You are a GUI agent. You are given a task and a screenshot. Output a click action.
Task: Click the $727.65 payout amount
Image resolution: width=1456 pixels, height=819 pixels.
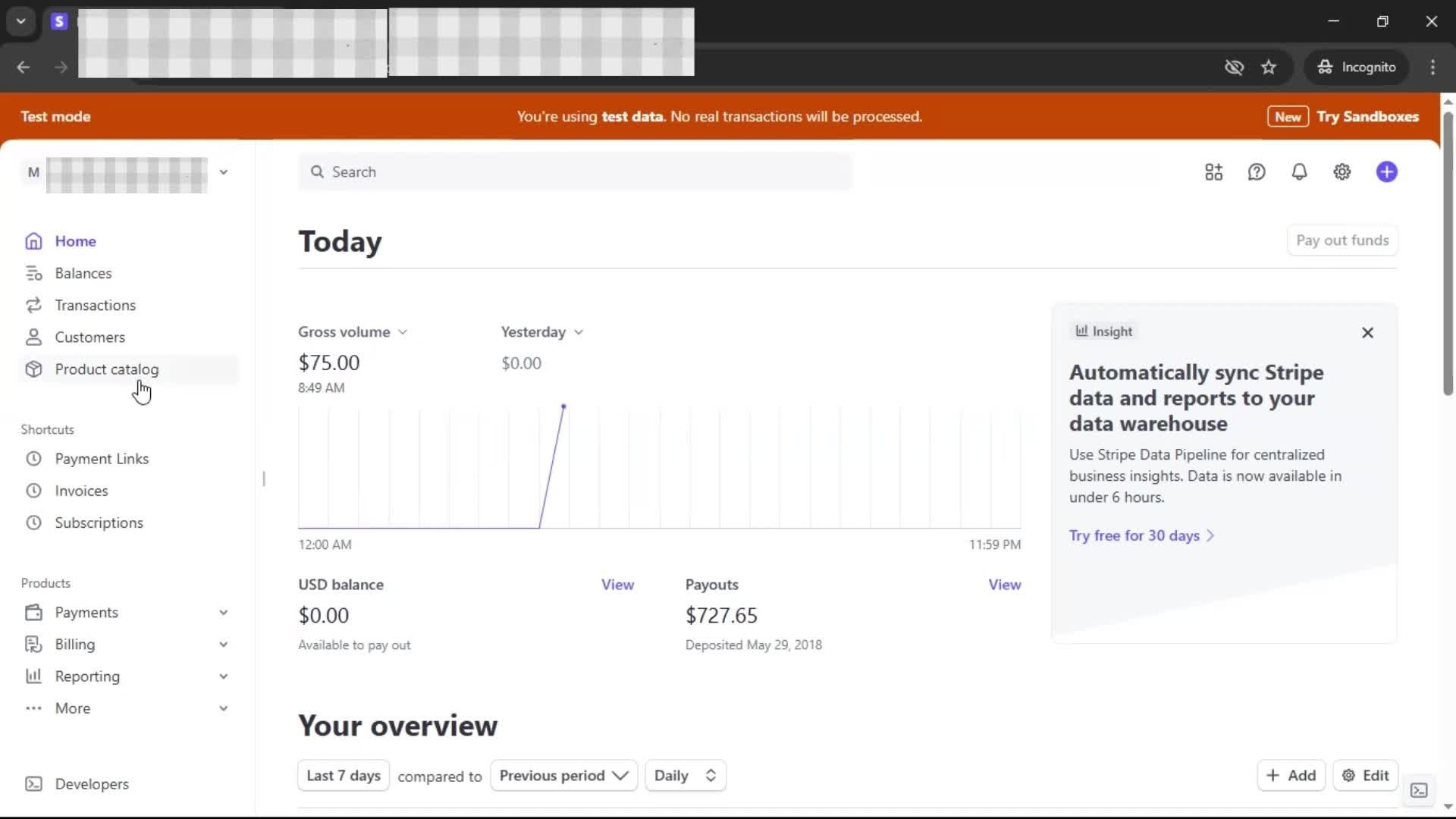(x=721, y=616)
